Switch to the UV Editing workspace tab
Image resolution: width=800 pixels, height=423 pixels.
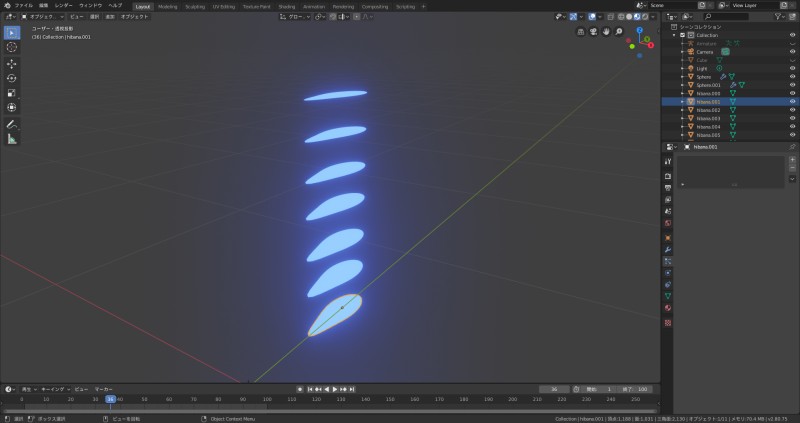click(x=224, y=7)
